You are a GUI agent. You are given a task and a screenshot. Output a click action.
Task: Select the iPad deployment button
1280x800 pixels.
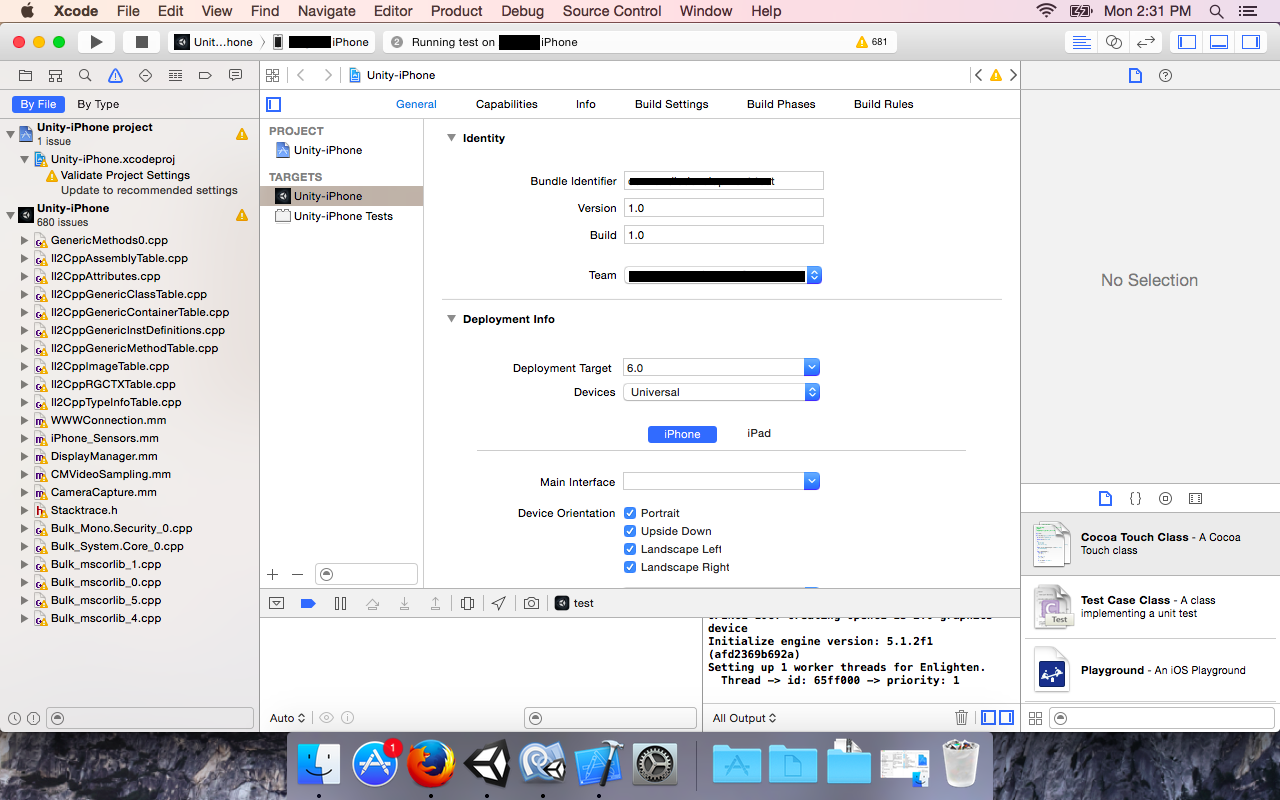[x=759, y=433]
